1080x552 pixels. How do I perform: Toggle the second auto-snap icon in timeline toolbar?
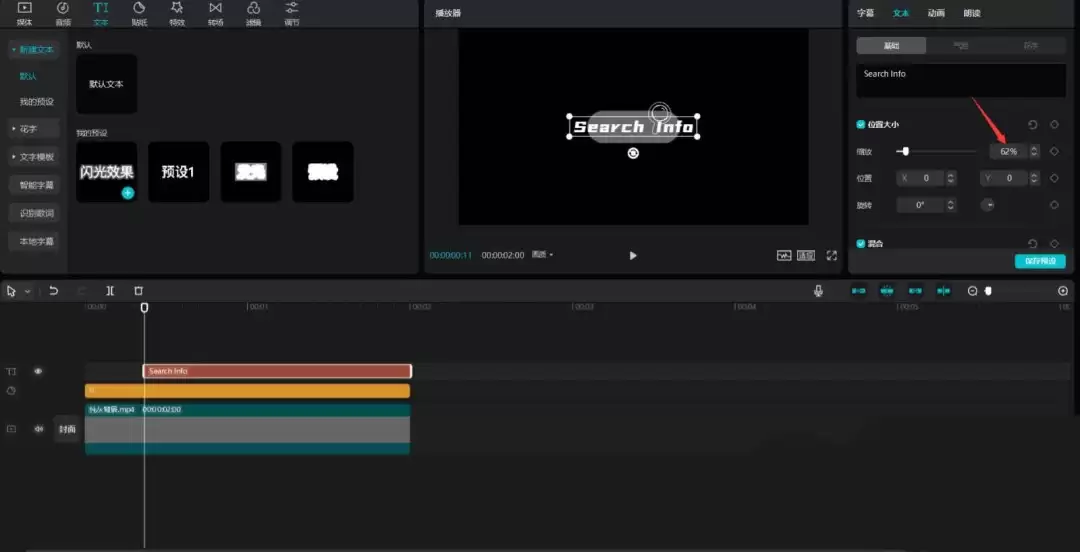pos(887,291)
